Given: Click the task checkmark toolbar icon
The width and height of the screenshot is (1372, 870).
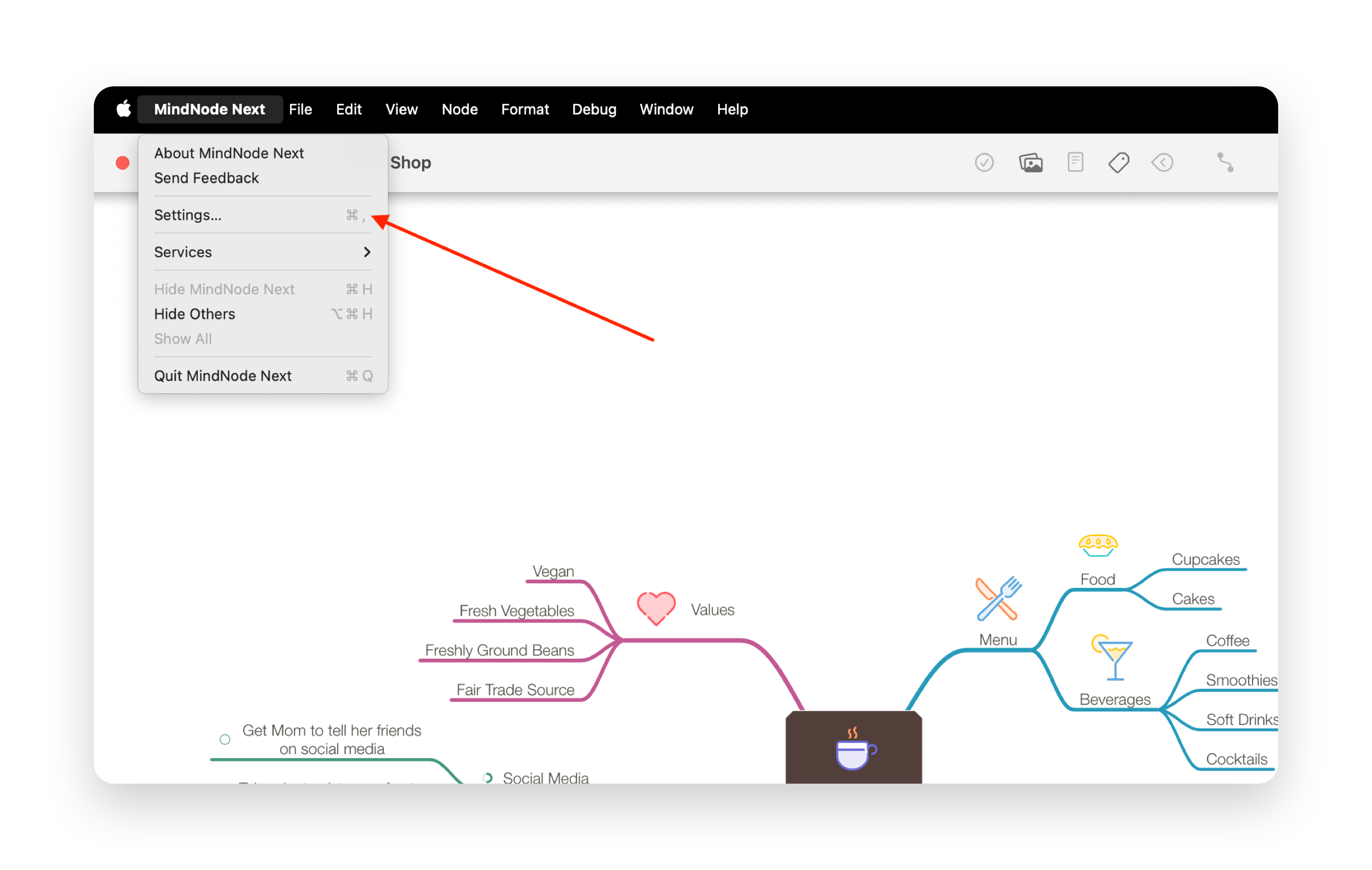Looking at the screenshot, I should 984,163.
